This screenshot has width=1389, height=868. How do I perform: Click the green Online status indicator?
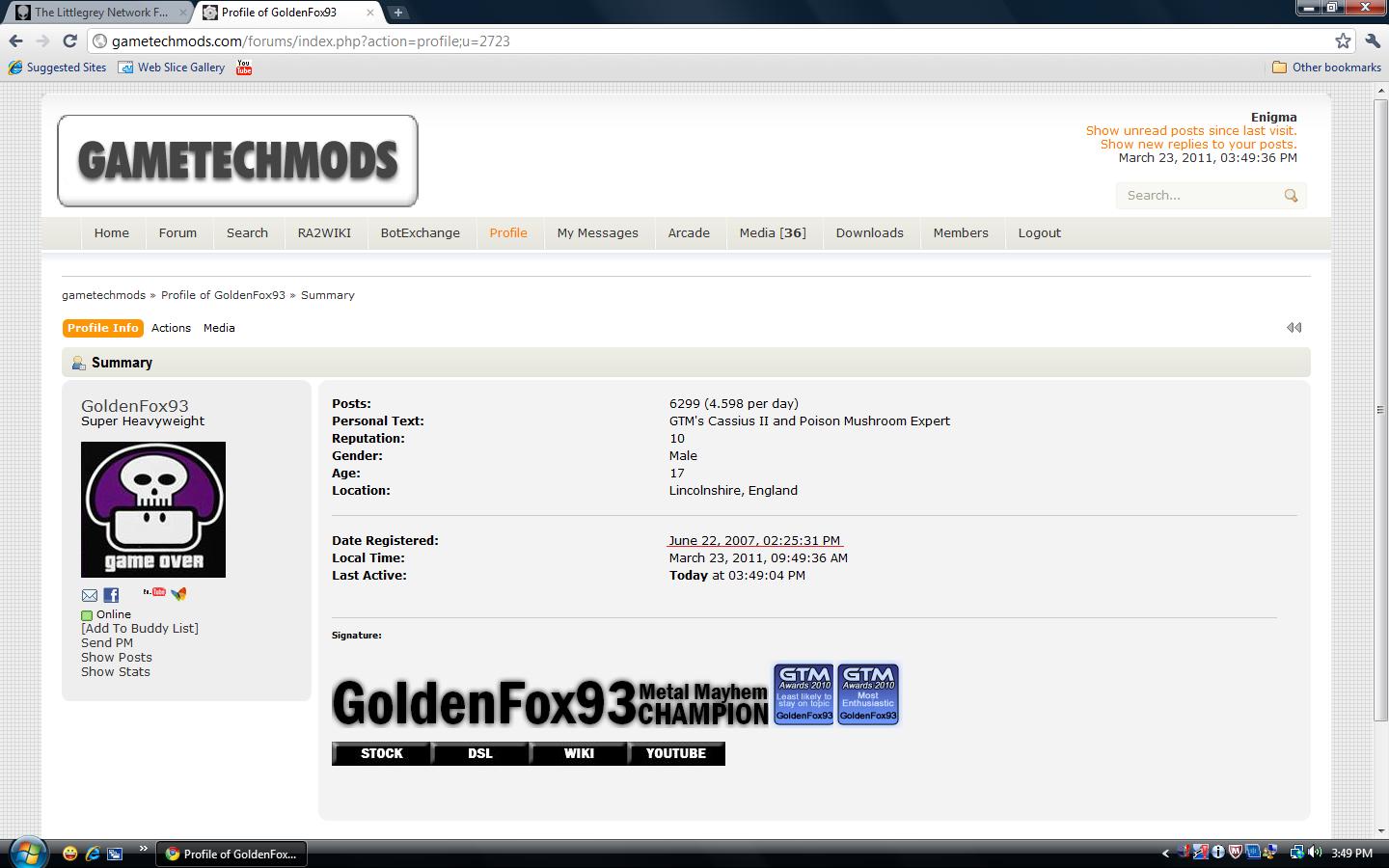(87, 615)
